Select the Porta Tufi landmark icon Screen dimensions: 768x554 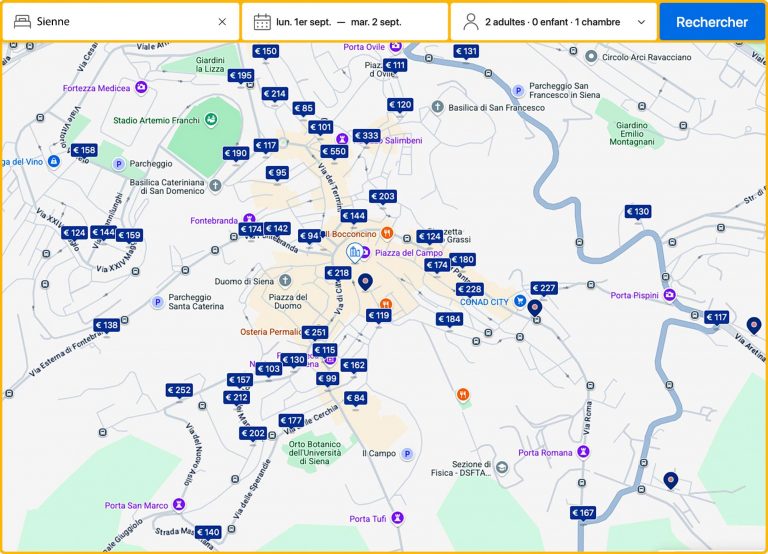[x=397, y=518]
